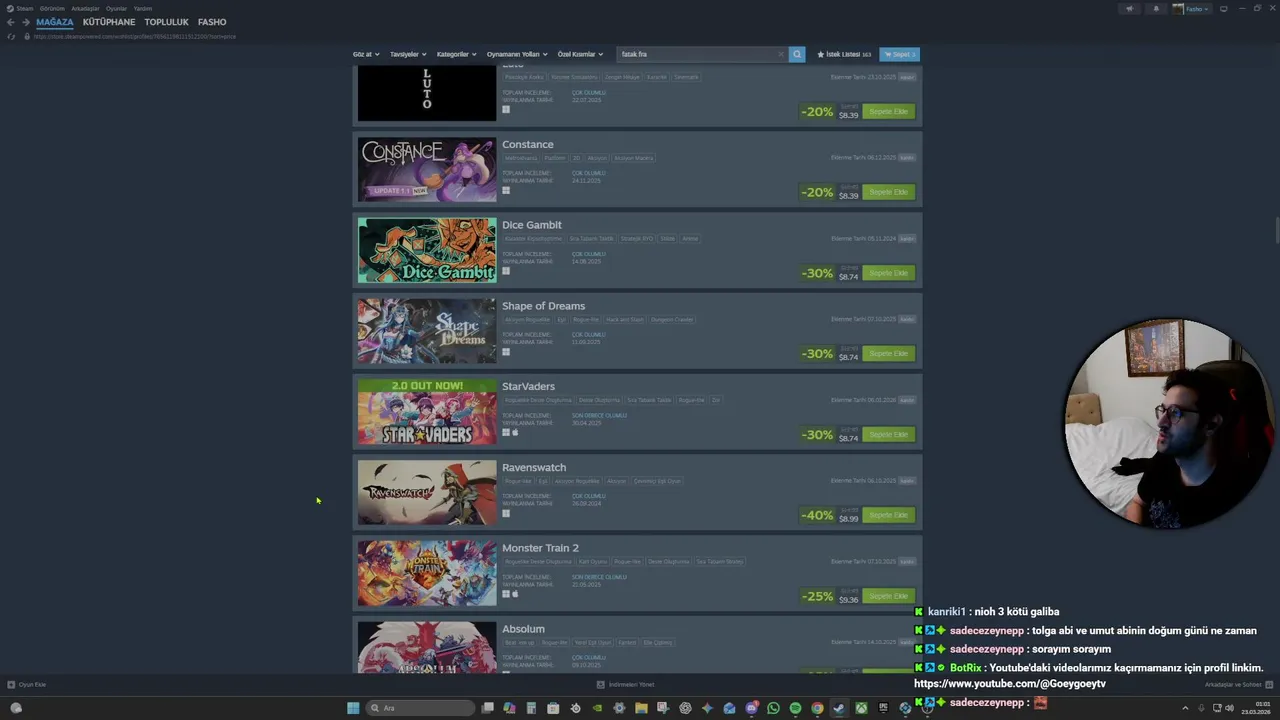This screenshot has height=720, width=1280.
Task: Open the Oyunlar menu
Action: coord(116,8)
